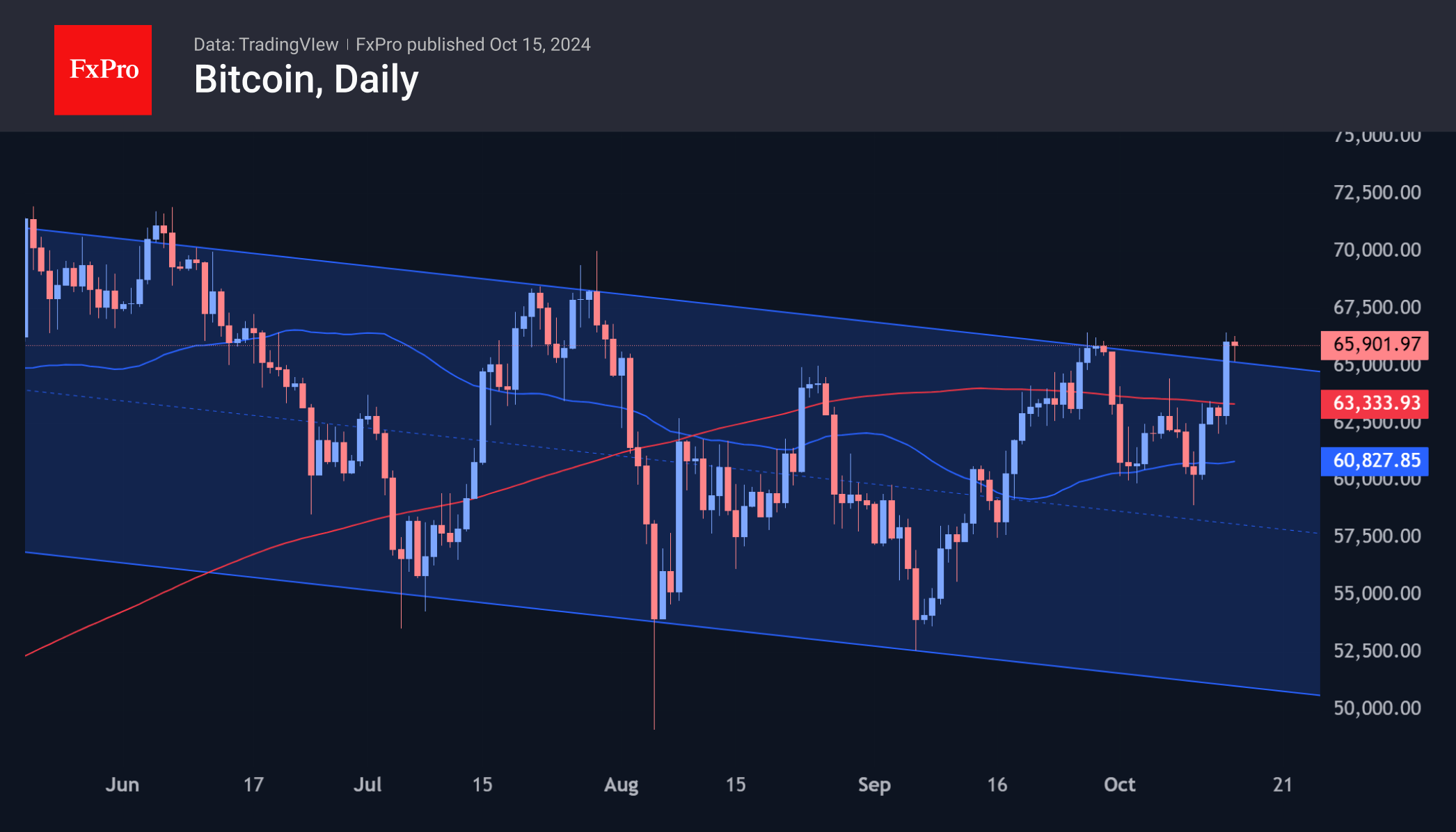Select the blue 60,827.85 price tag
This screenshot has height=832, width=1456.
(1375, 461)
